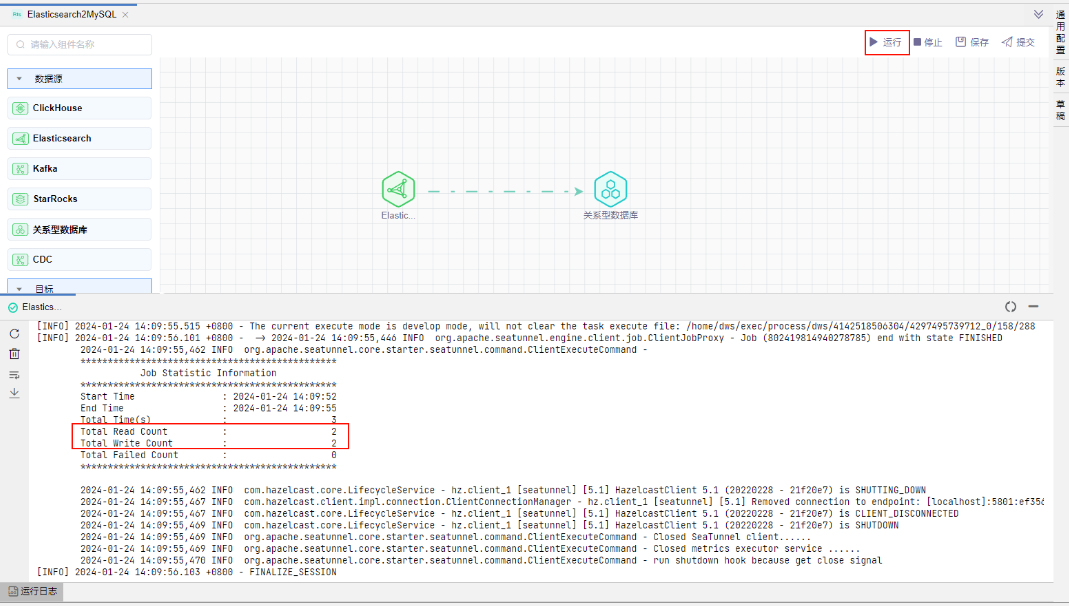Click the search magnifier icon
Screen dimensions: 1069x606
click(20, 44)
